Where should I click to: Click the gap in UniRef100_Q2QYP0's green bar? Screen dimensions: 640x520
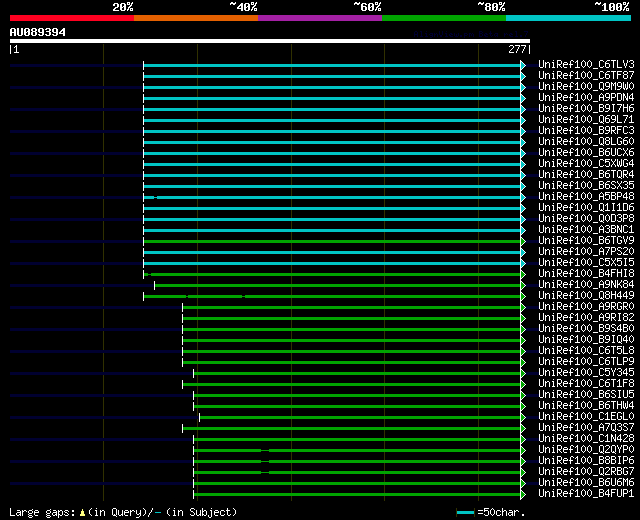click(265, 451)
